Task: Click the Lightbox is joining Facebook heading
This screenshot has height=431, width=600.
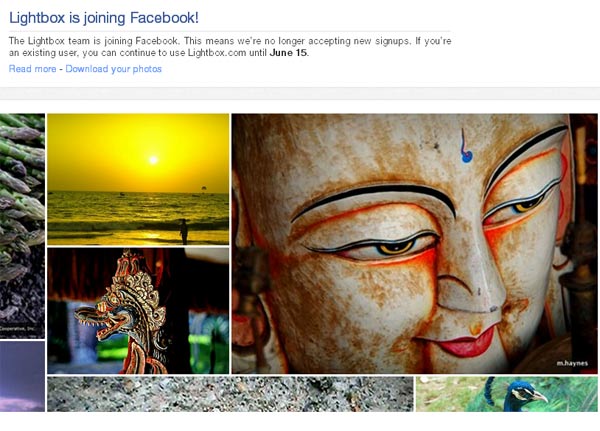Action: (x=104, y=18)
